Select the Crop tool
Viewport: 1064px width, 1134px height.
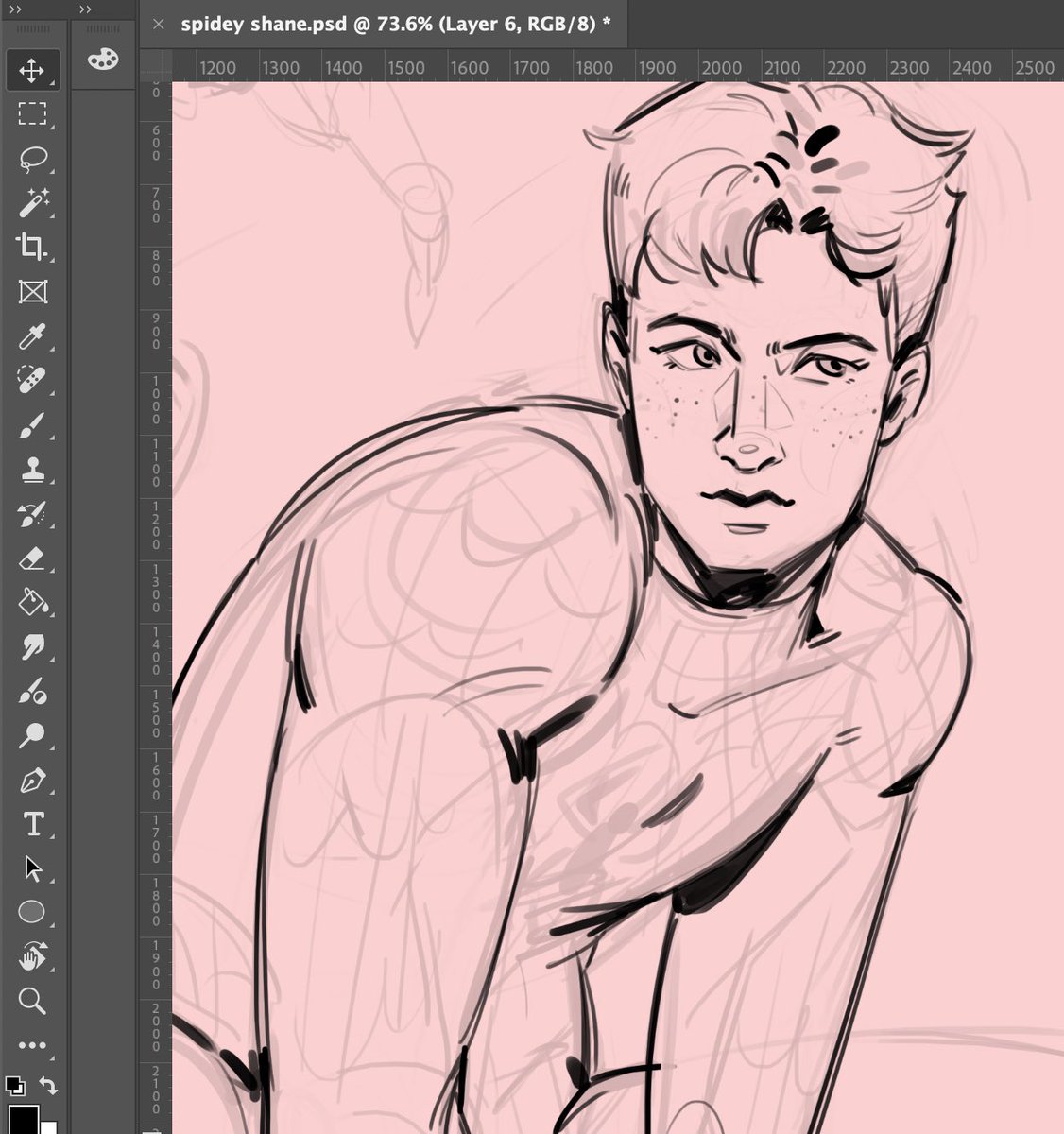(32, 248)
